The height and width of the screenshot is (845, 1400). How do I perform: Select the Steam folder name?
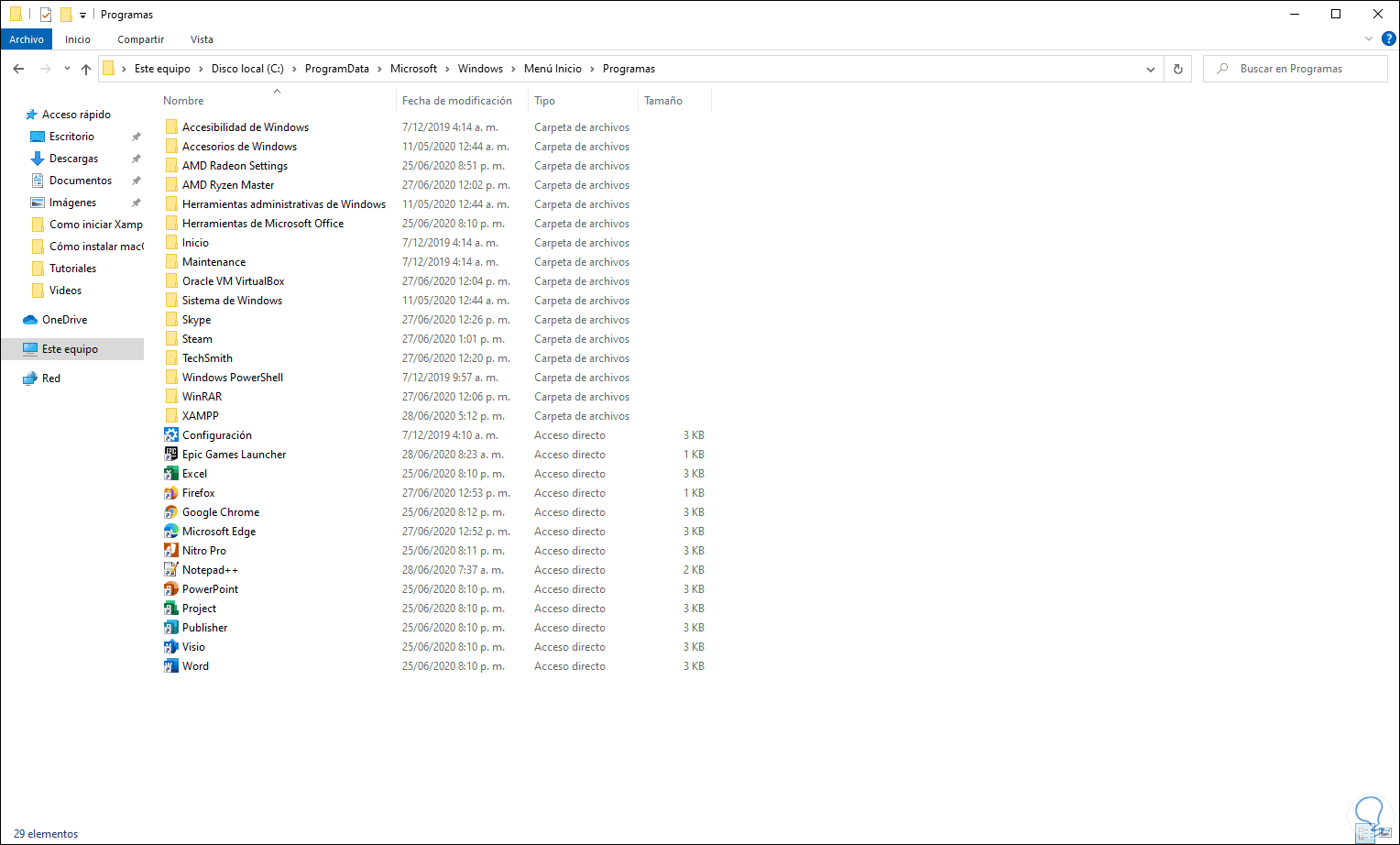[x=197, y=339]
